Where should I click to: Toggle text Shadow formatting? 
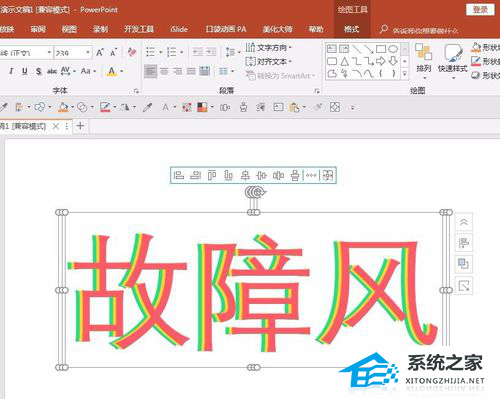39,71
